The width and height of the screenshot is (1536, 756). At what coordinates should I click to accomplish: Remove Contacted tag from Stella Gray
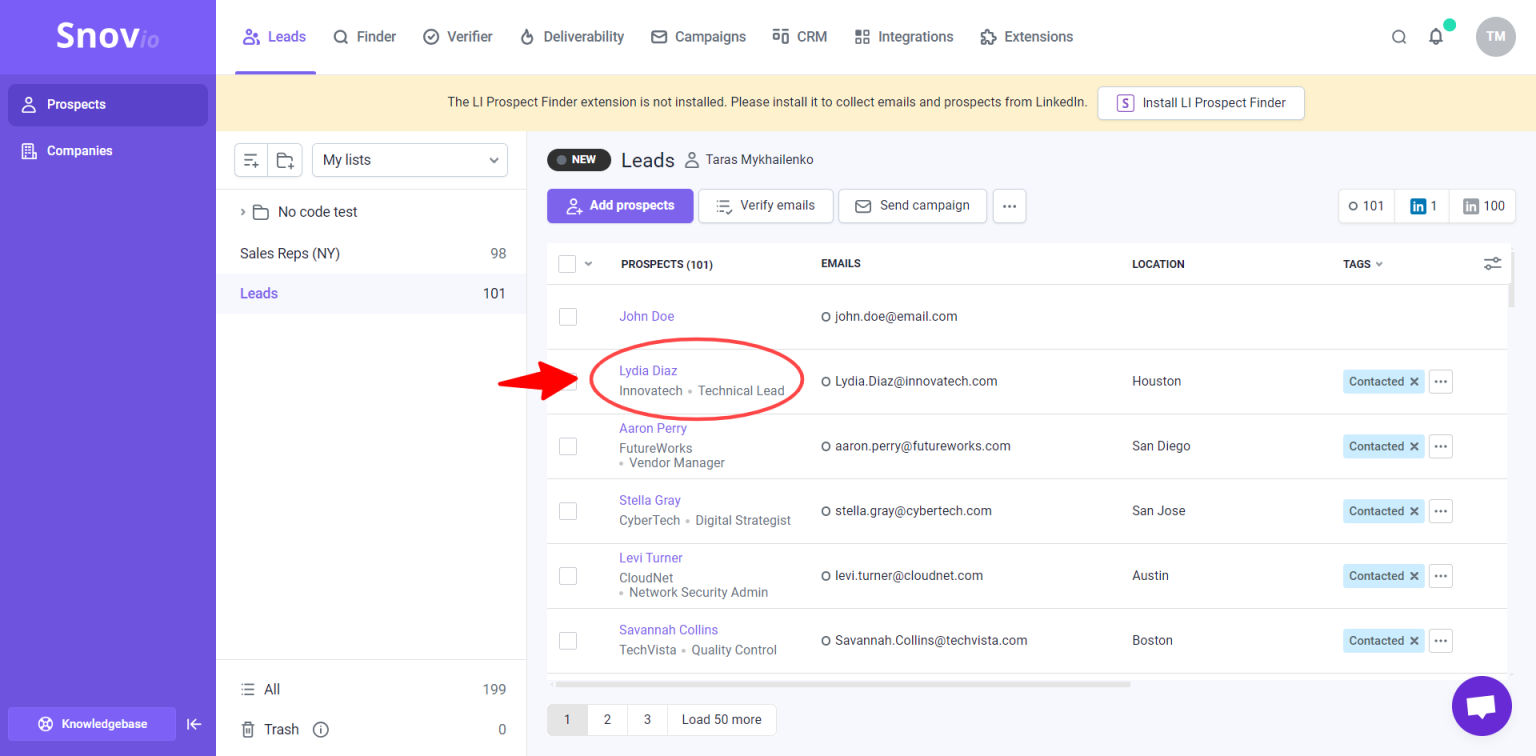pos(1414,511)
